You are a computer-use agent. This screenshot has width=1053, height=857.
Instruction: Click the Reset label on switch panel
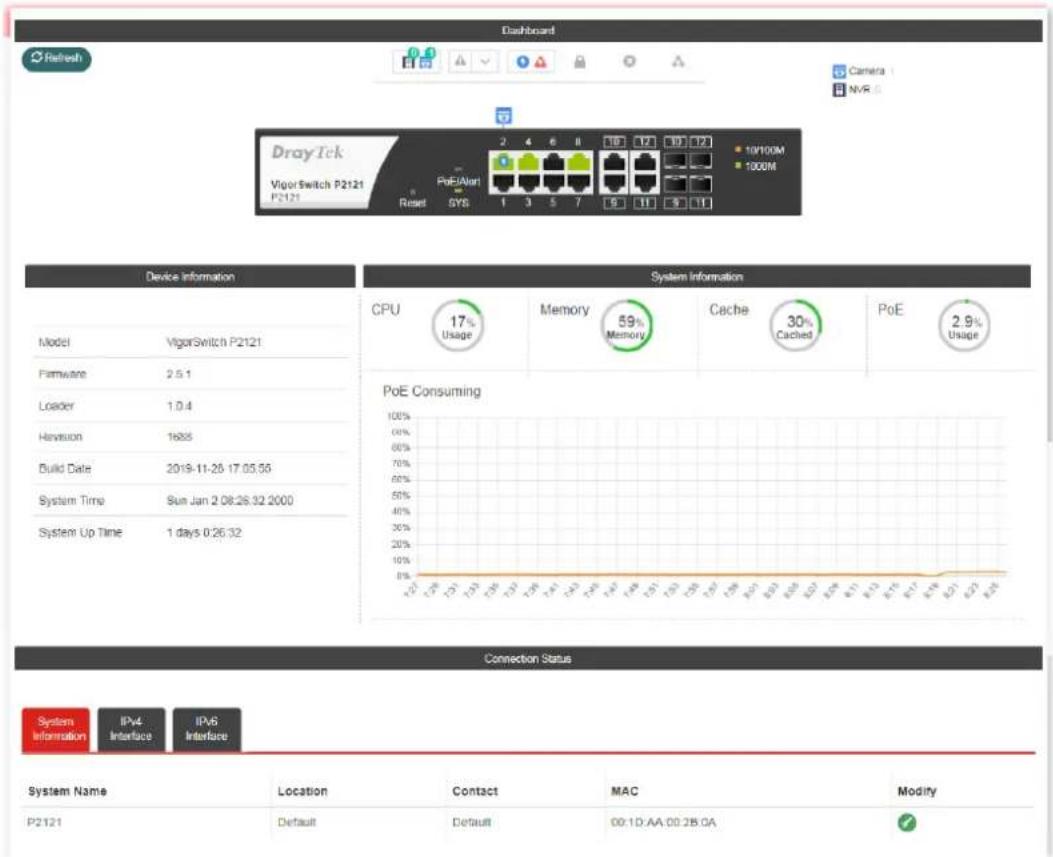pos(412,203)
